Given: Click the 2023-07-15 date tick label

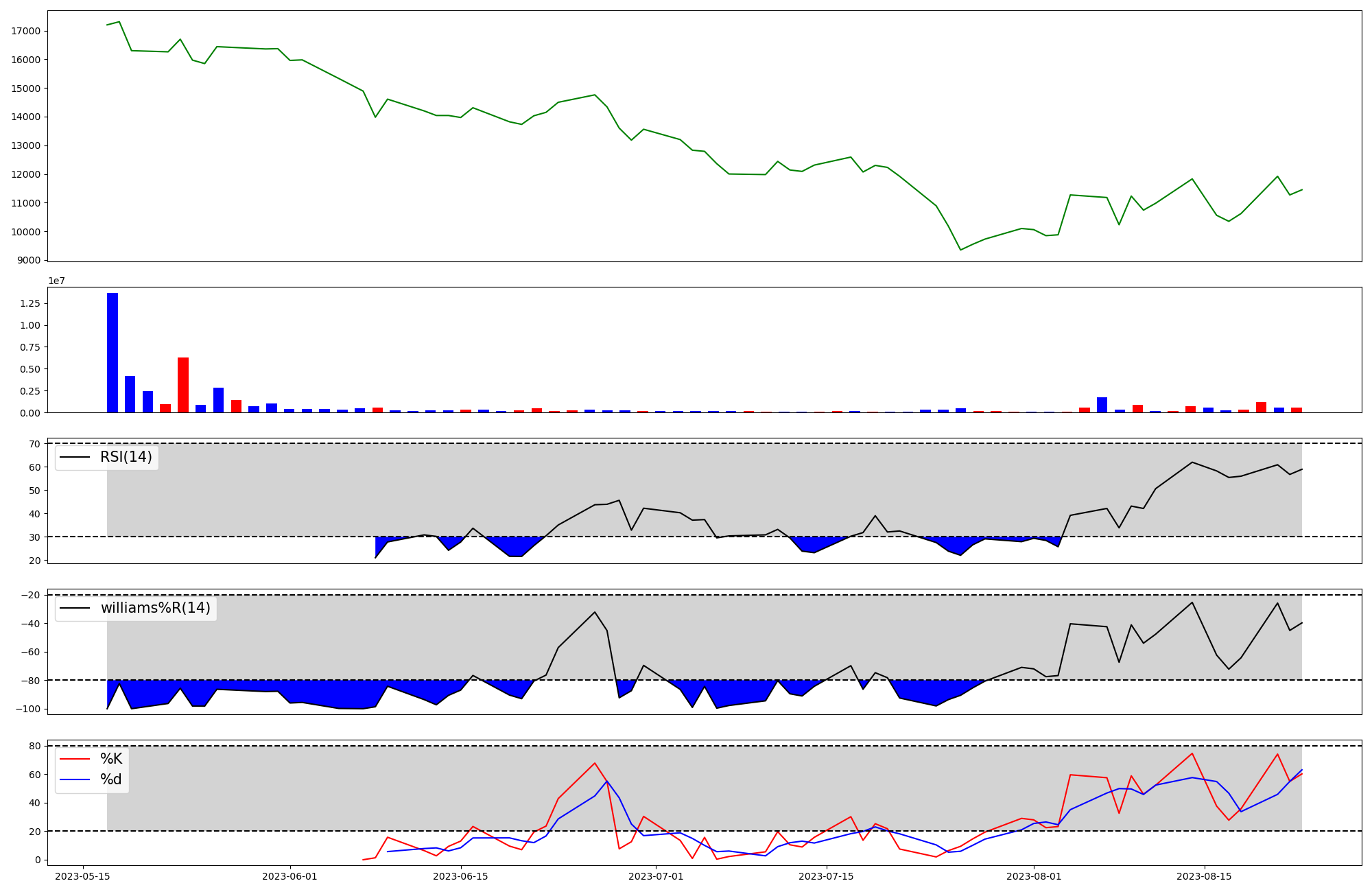Looking at the screenshot, I should point(826,876).
